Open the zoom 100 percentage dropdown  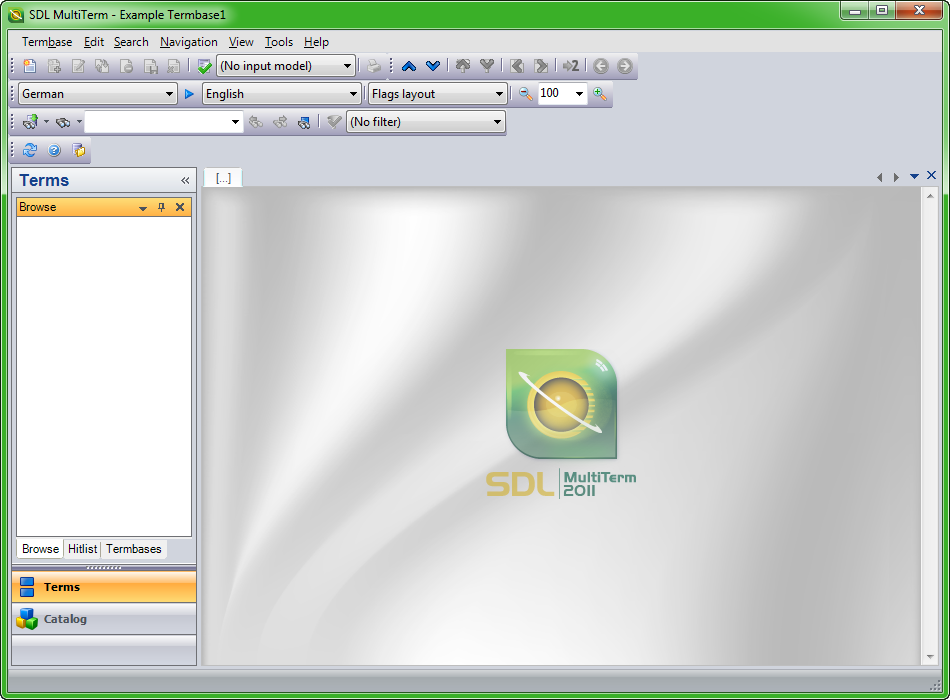point(579,94)
